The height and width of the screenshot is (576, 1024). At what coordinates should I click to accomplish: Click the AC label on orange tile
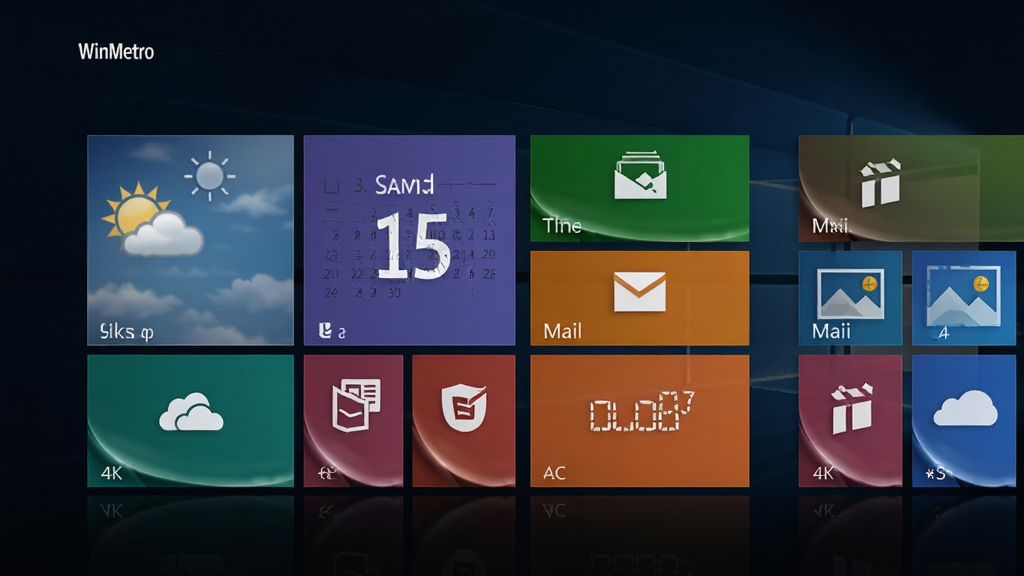pyautogui.click(x=554, y=473)
